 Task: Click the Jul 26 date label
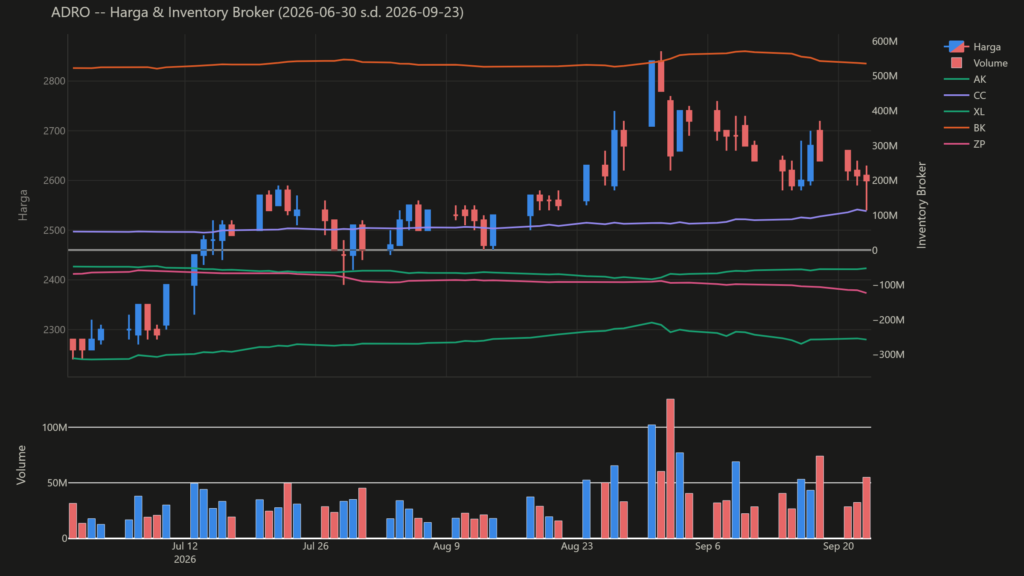coord(315,547)
